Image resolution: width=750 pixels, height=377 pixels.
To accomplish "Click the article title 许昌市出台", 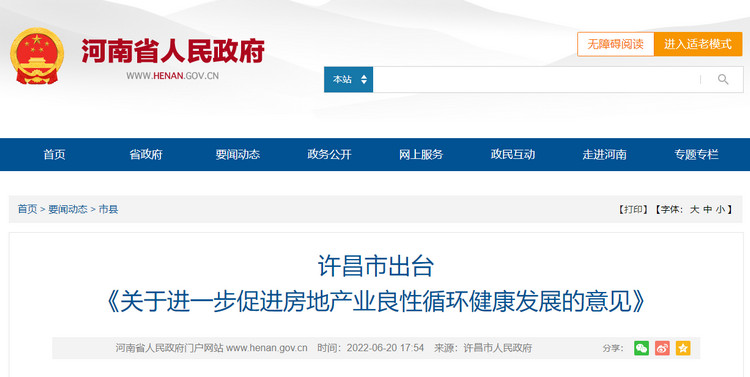I will tap(375, 266).
